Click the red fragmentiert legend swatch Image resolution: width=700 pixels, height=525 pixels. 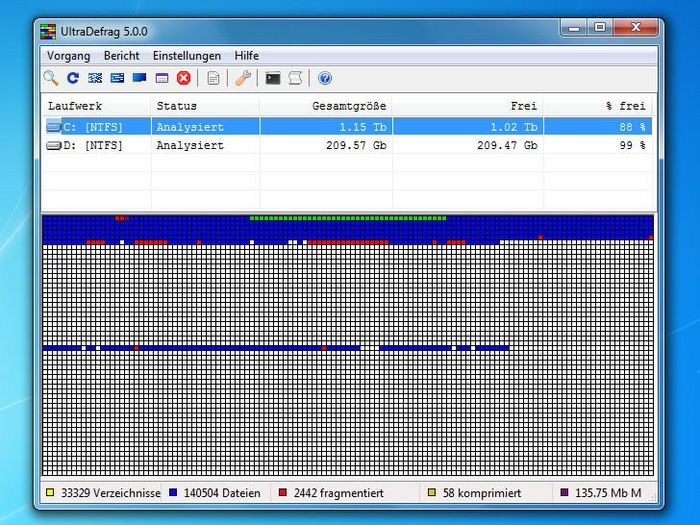point(283,492)
